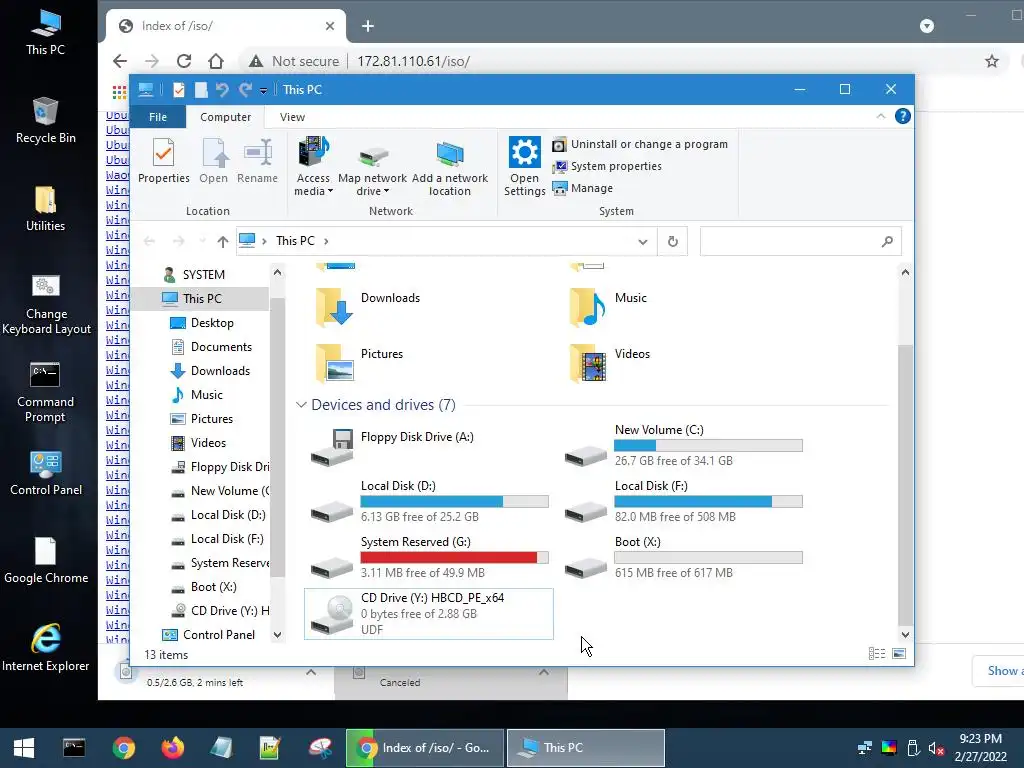Click the Chrome home button
This screenshot has height=768, width=1024.
pyautogui.click(x=216, y=61)
